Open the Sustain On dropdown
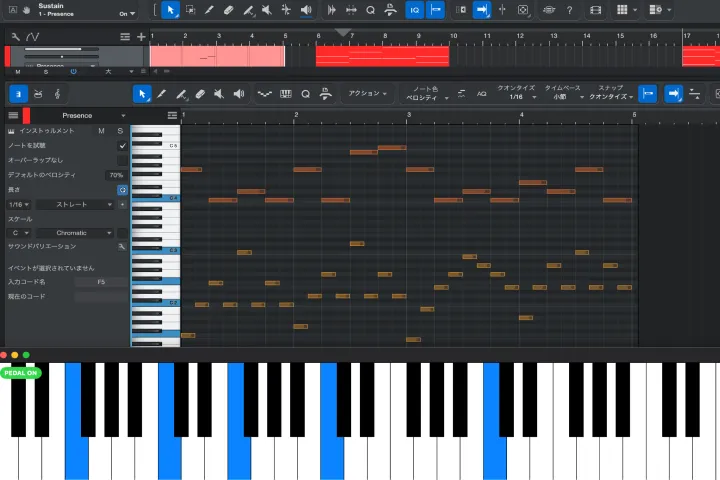 tap(127, 14)
